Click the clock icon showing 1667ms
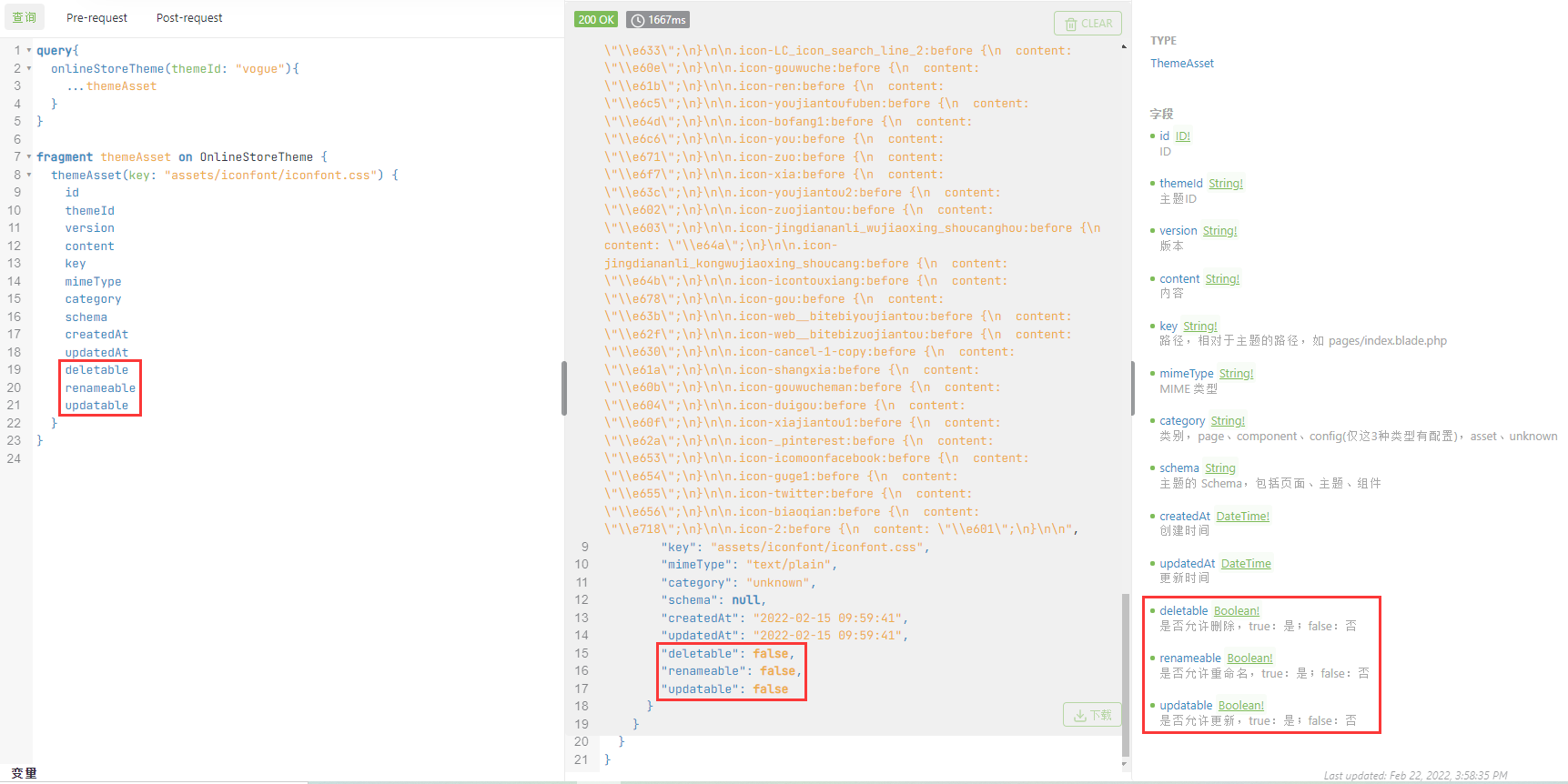 click(x=638, y=20)
